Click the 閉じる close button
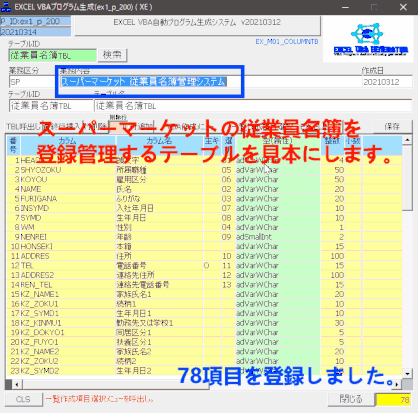 click(351, 399)
